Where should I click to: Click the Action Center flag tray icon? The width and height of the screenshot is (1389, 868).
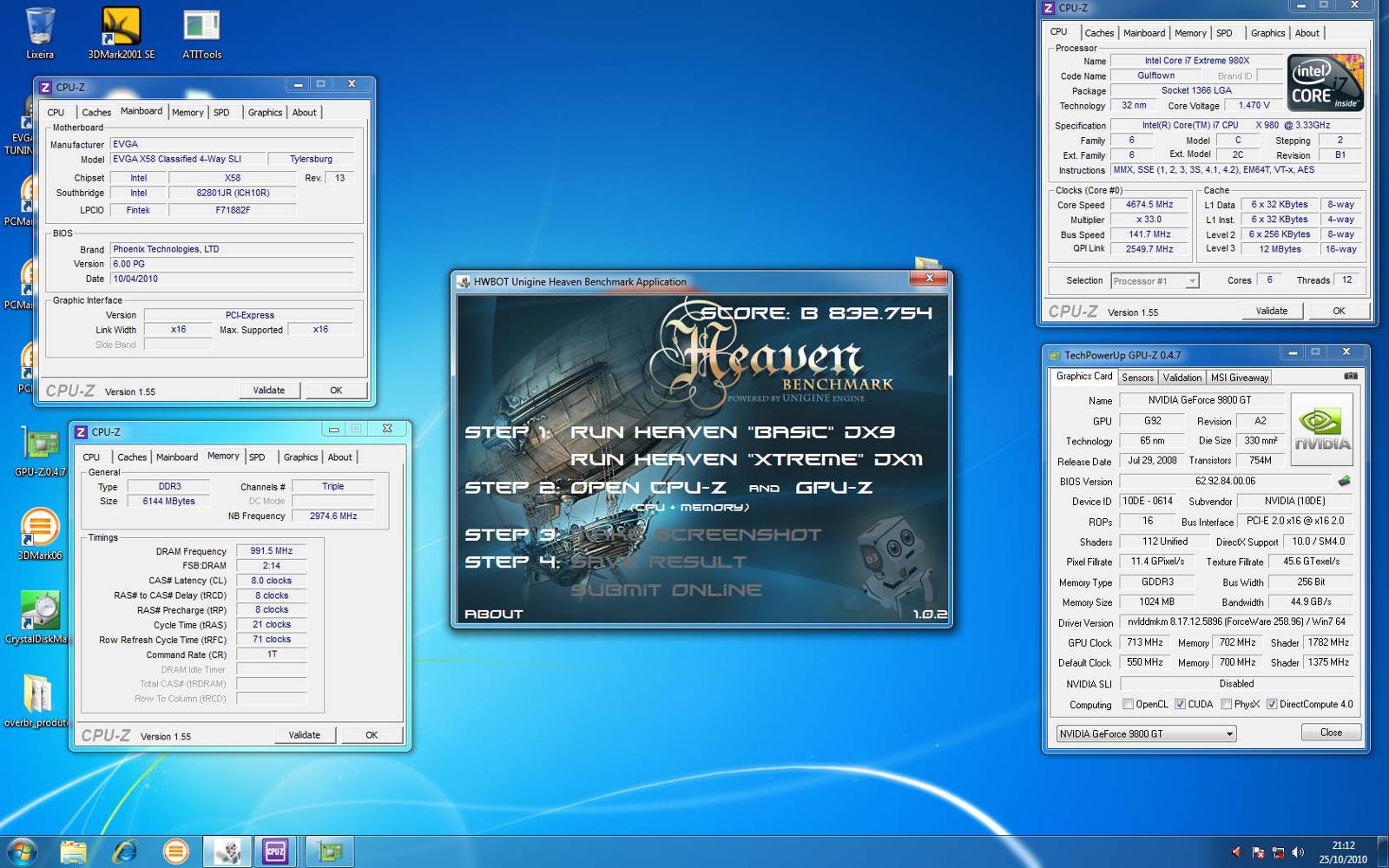tap(1258, 852)
